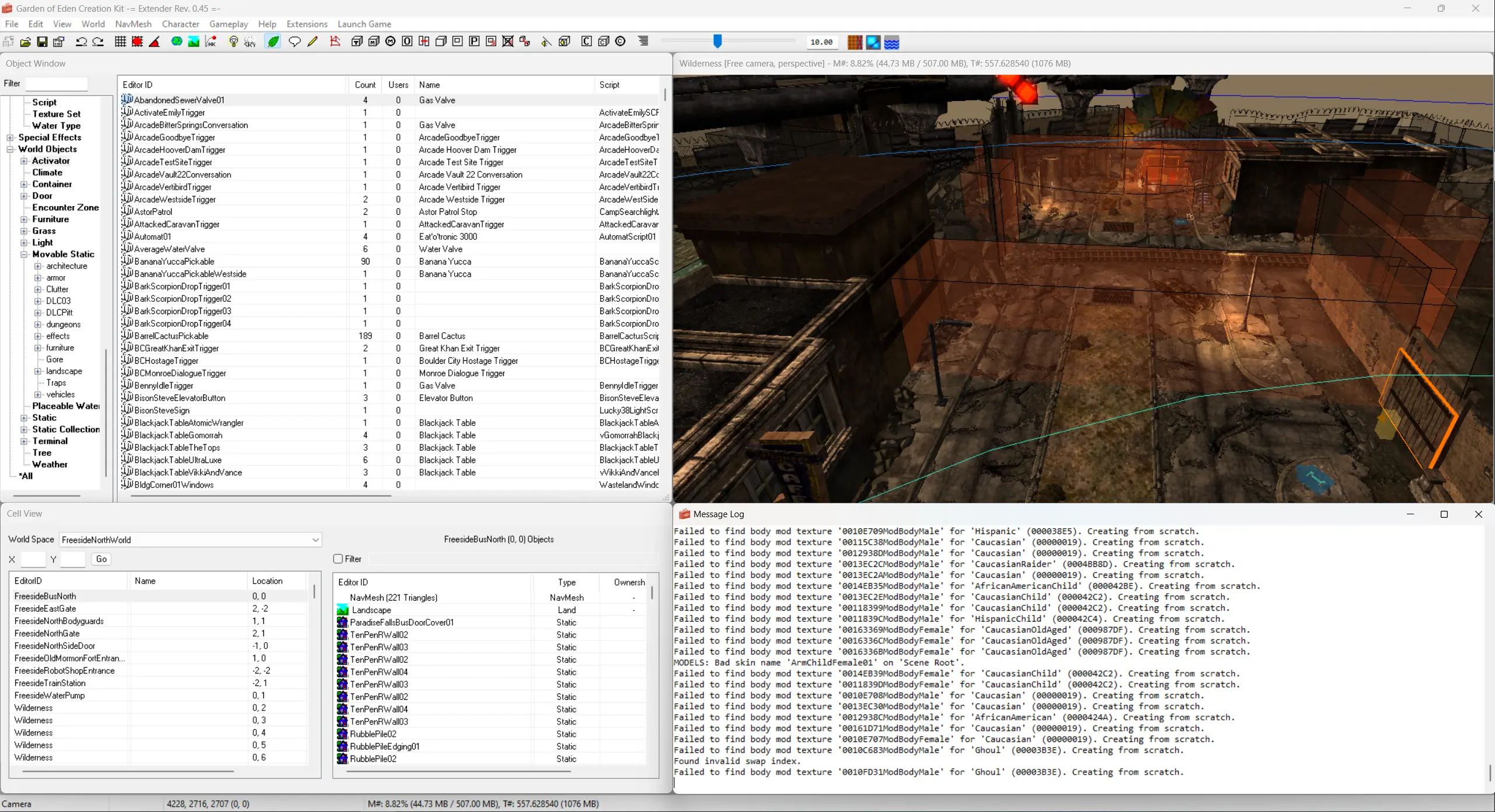Image resolution: width=1495 pixels, height=812 pixels.
Task: Click the cube T trigger icon
Action: pyautogui.click(x=357, y=42)
